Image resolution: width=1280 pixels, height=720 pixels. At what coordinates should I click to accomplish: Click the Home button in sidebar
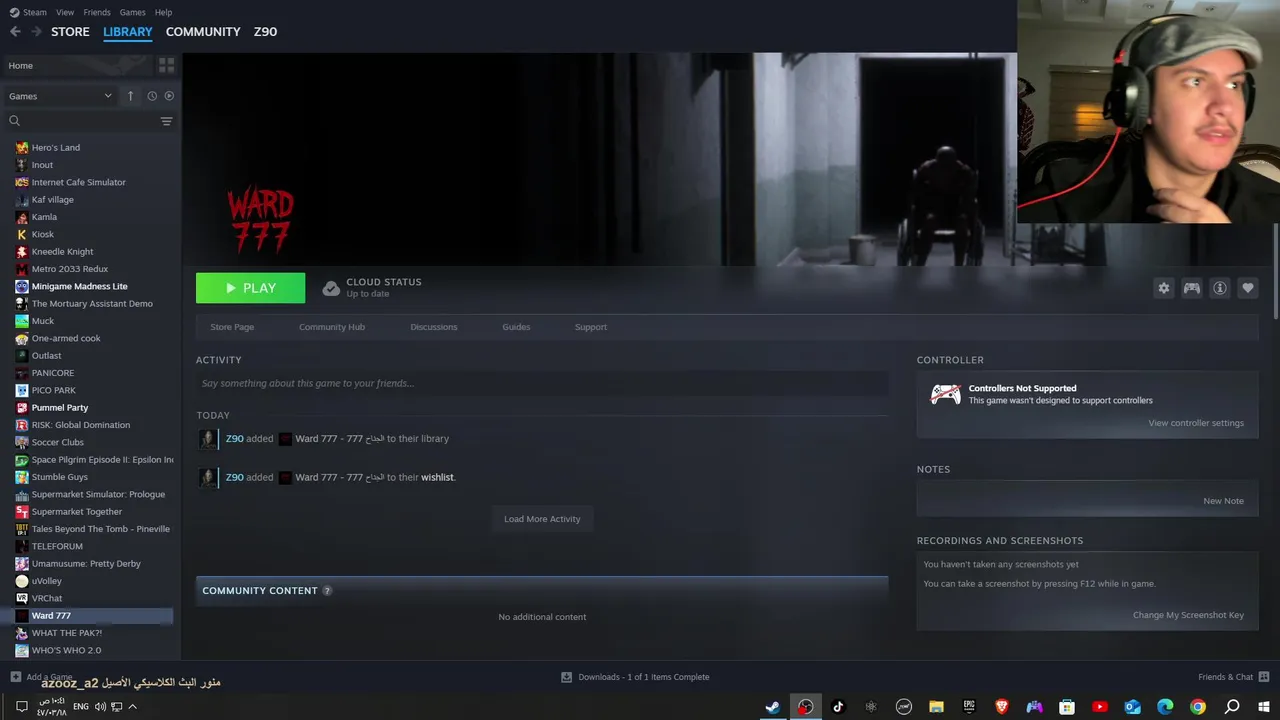click(x=78, y=65)
